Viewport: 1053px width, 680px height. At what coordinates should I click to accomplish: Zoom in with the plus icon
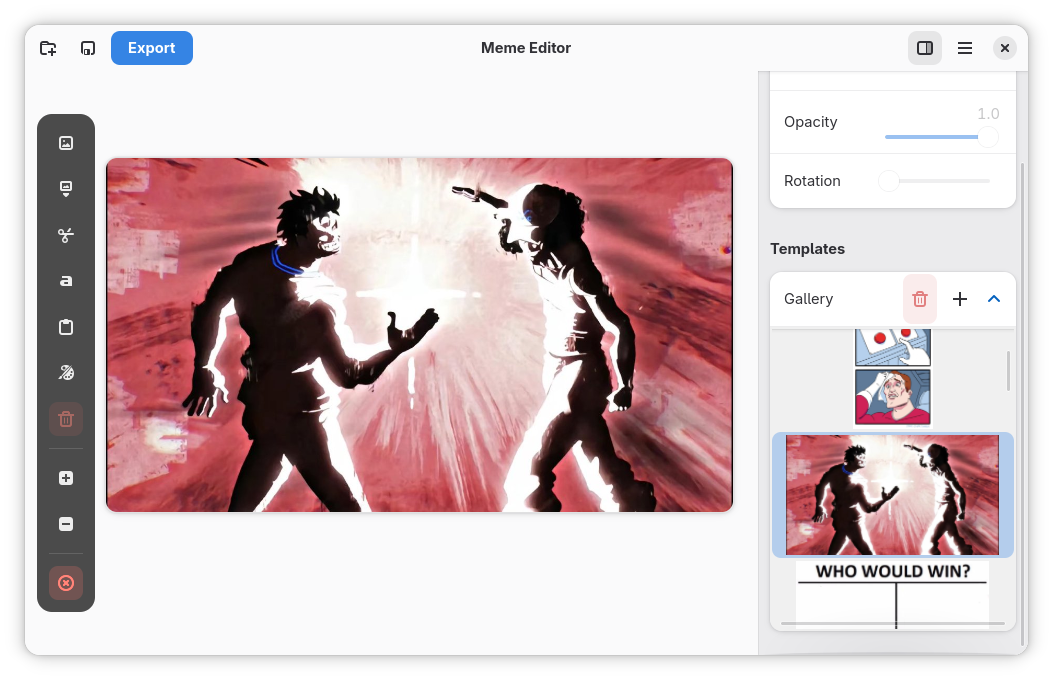[x=66, y=478]
